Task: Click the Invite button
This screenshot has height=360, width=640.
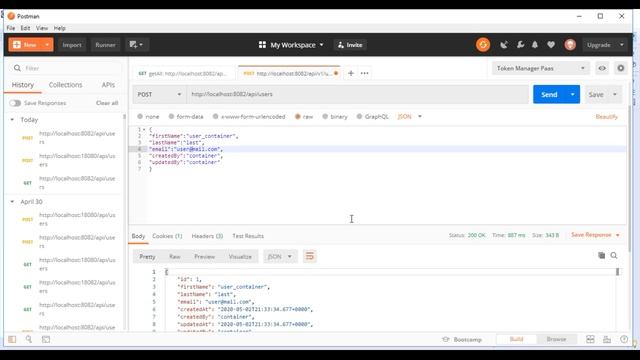Action: coord(350,45)
